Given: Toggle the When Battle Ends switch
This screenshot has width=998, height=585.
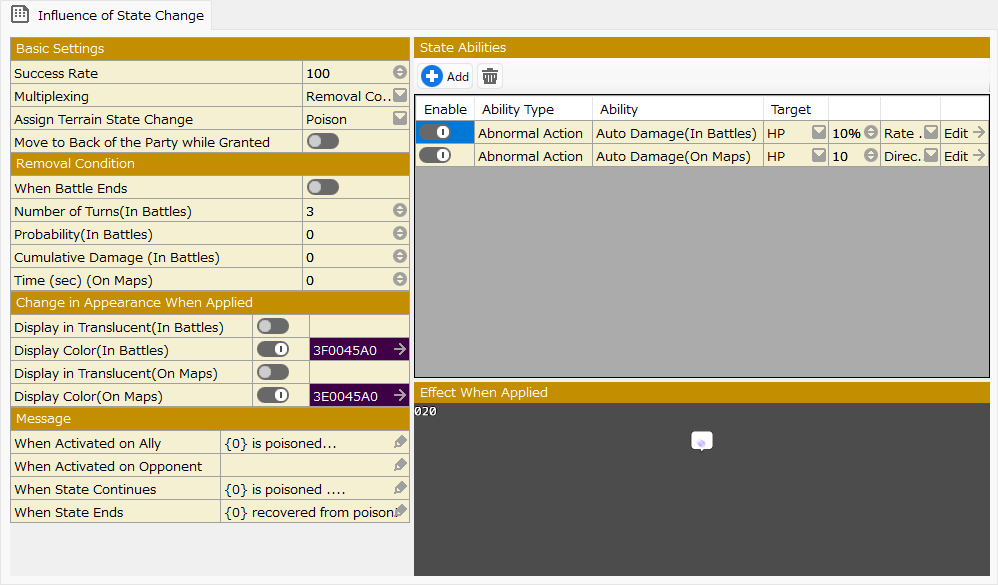Looking at the screenshot, I should [x=323, y=187].
